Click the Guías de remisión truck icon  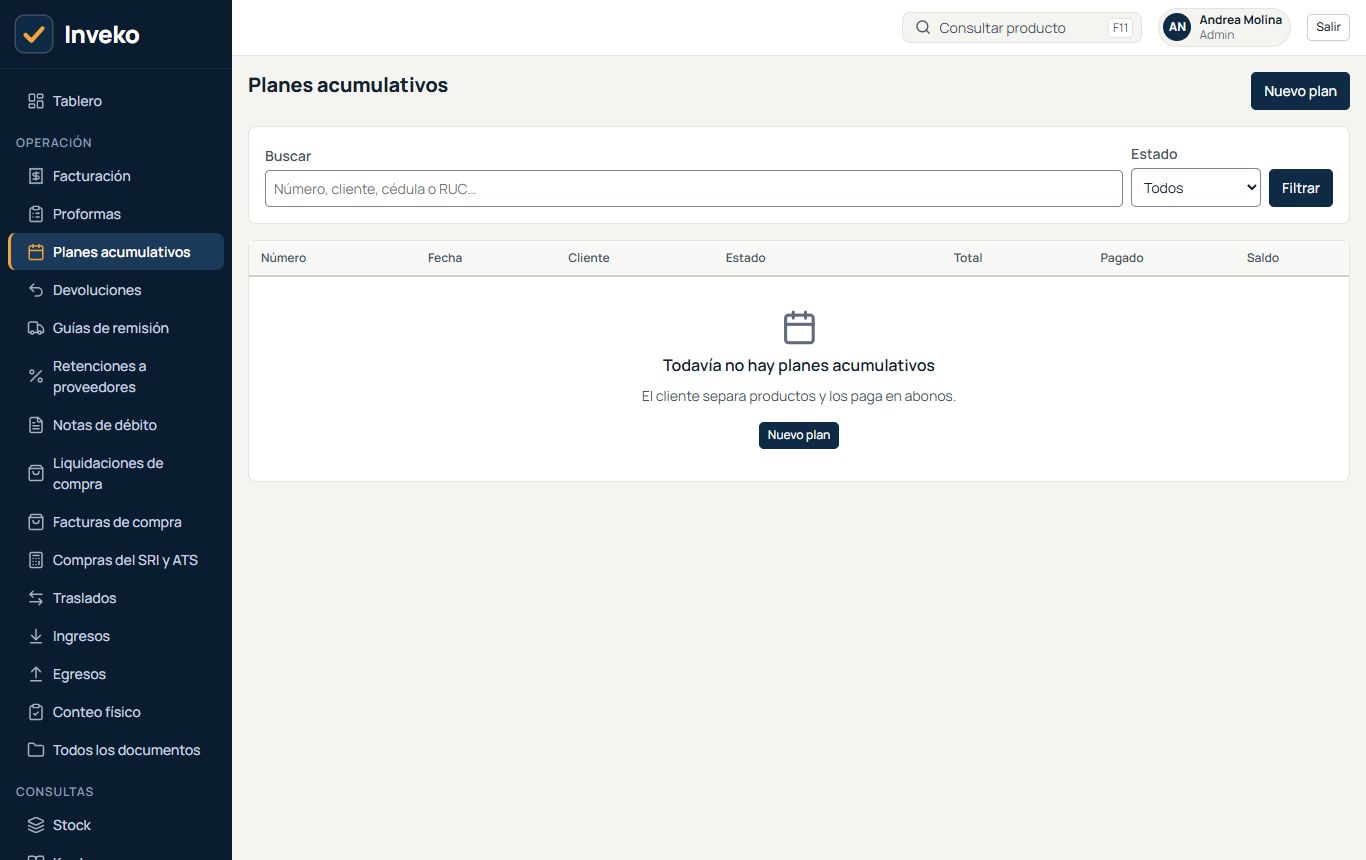(36, 328)
